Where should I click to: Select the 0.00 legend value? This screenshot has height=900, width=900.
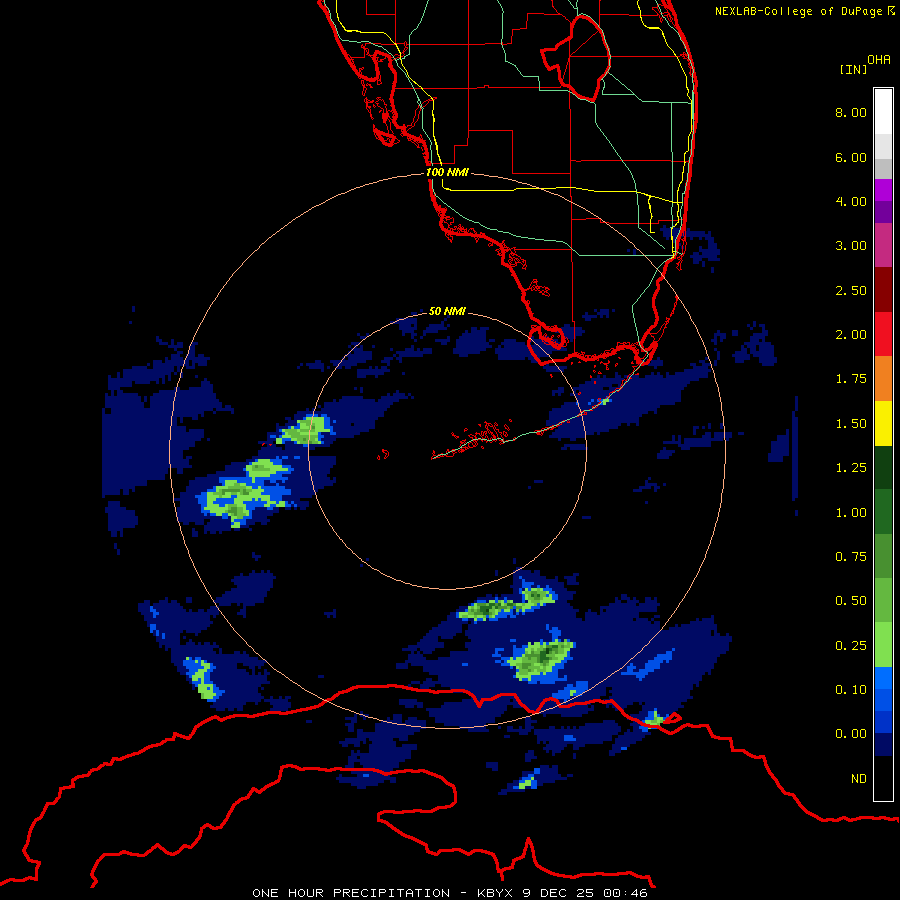(x=851, y=734)
